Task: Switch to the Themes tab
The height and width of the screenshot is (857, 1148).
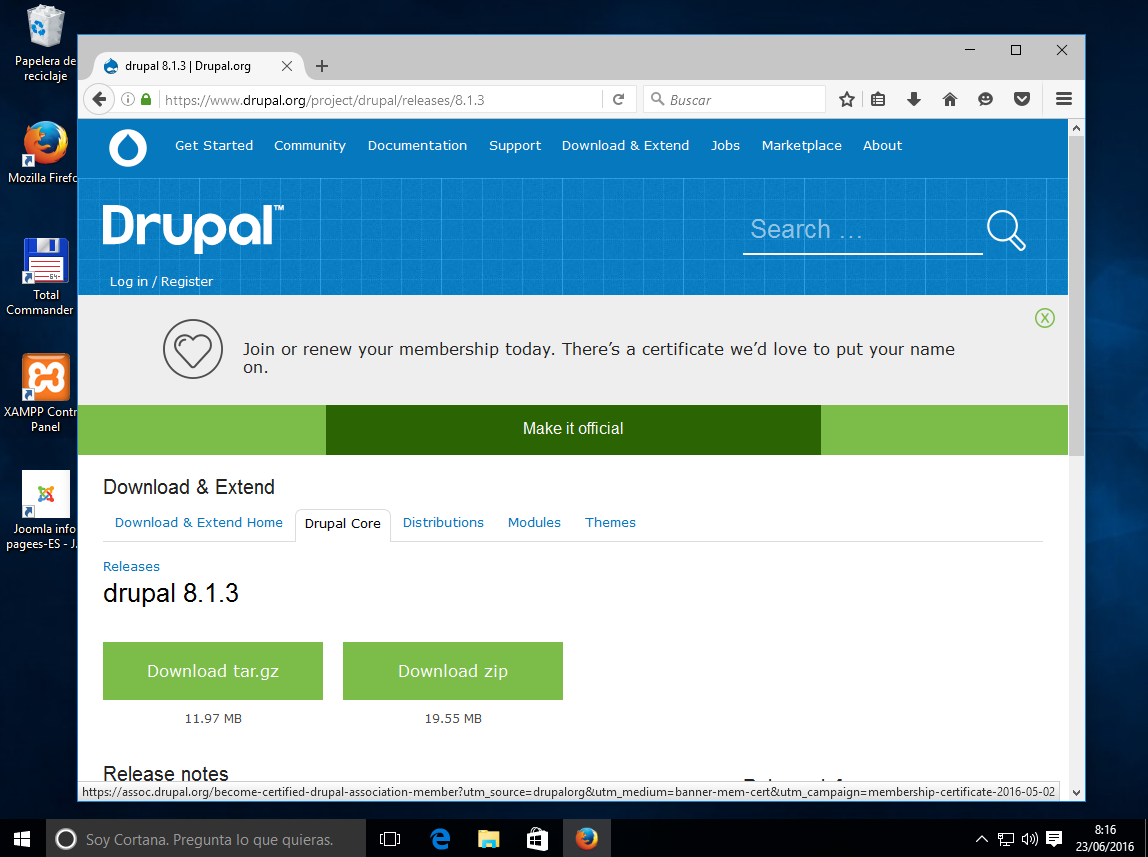Action: click(x=610, y=523)
